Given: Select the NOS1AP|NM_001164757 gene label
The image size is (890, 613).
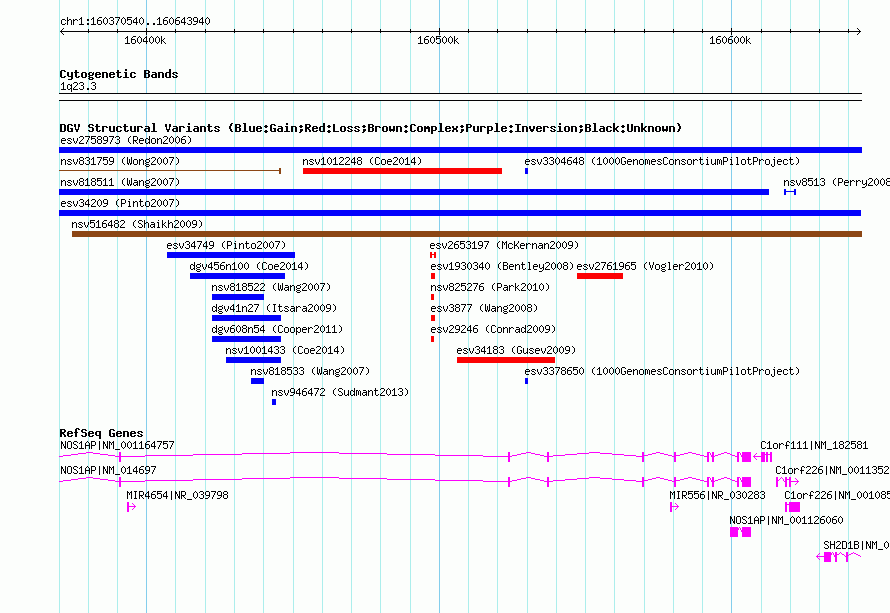Looking at the screenshot, I should click(x=117, y=446).
